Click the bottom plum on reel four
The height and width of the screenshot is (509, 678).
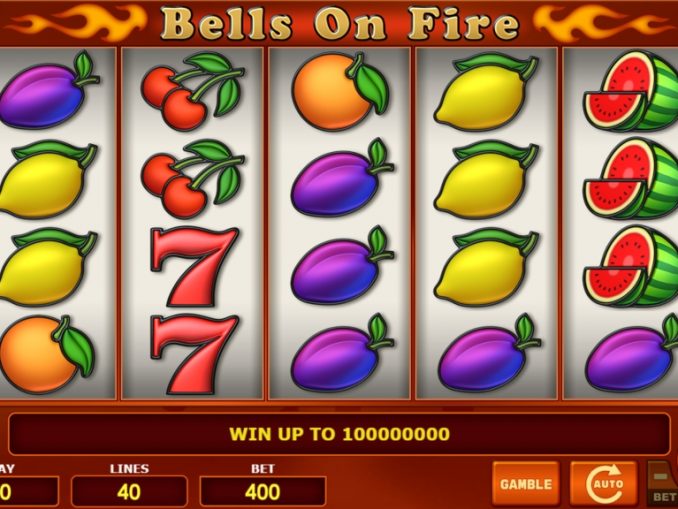489,353
